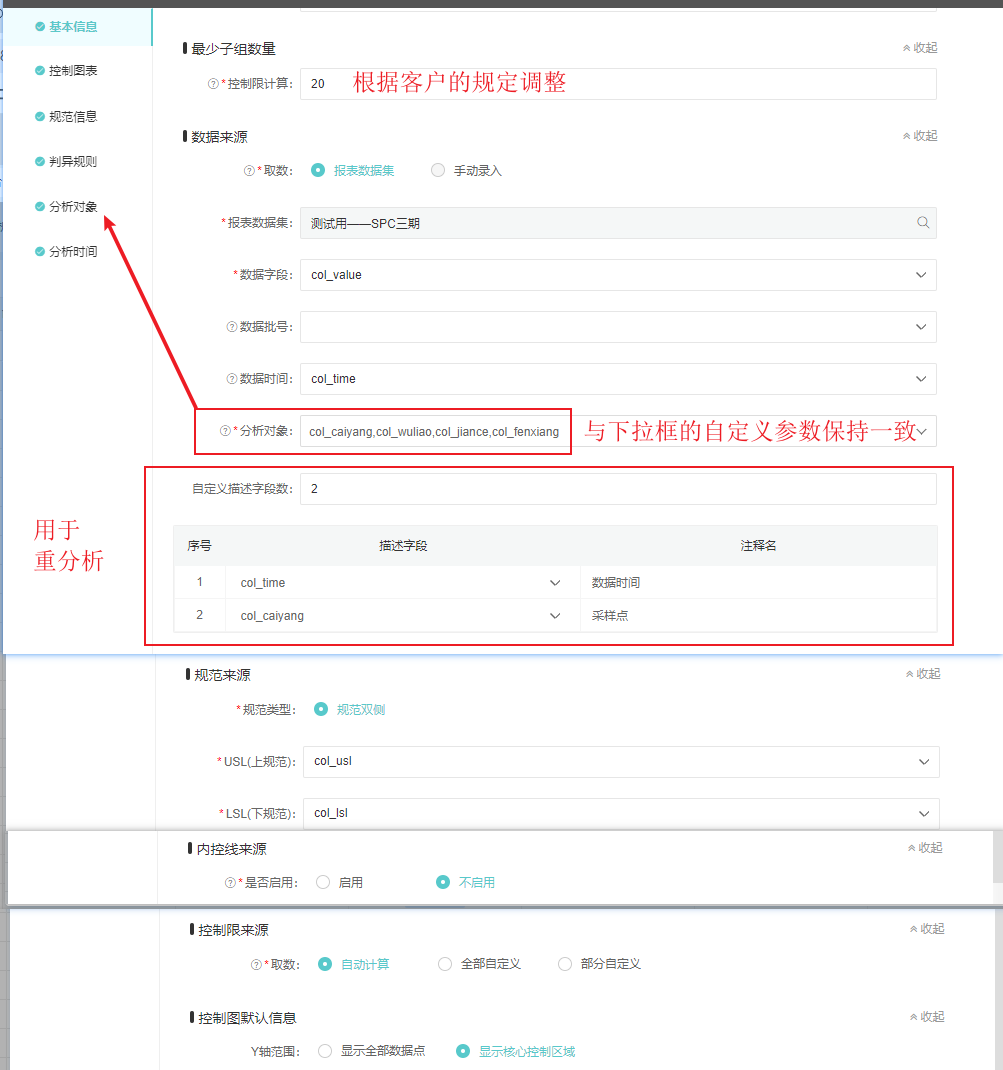
Task: Select 手动录入 radio option
Action: tap(438, 171)
